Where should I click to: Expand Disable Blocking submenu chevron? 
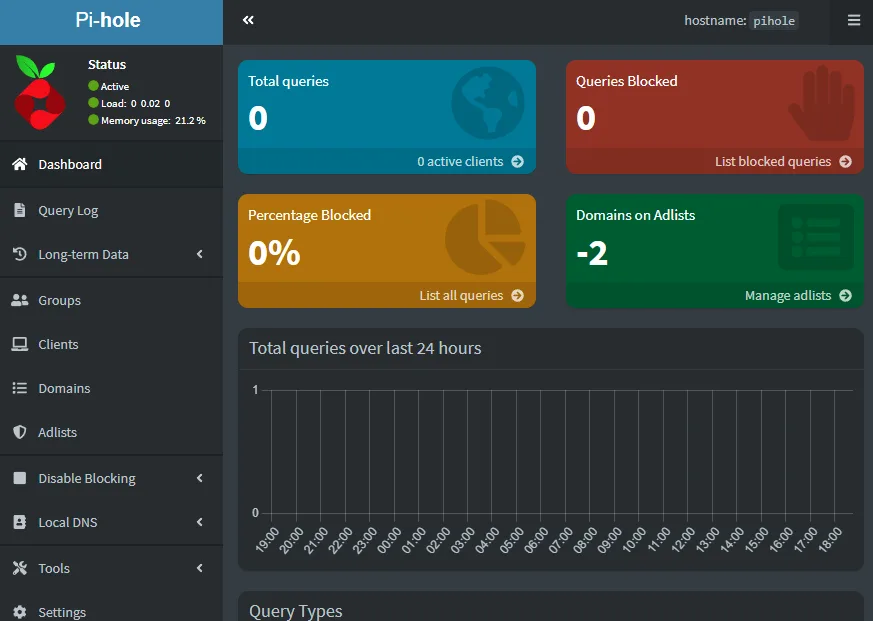[200, 478]
